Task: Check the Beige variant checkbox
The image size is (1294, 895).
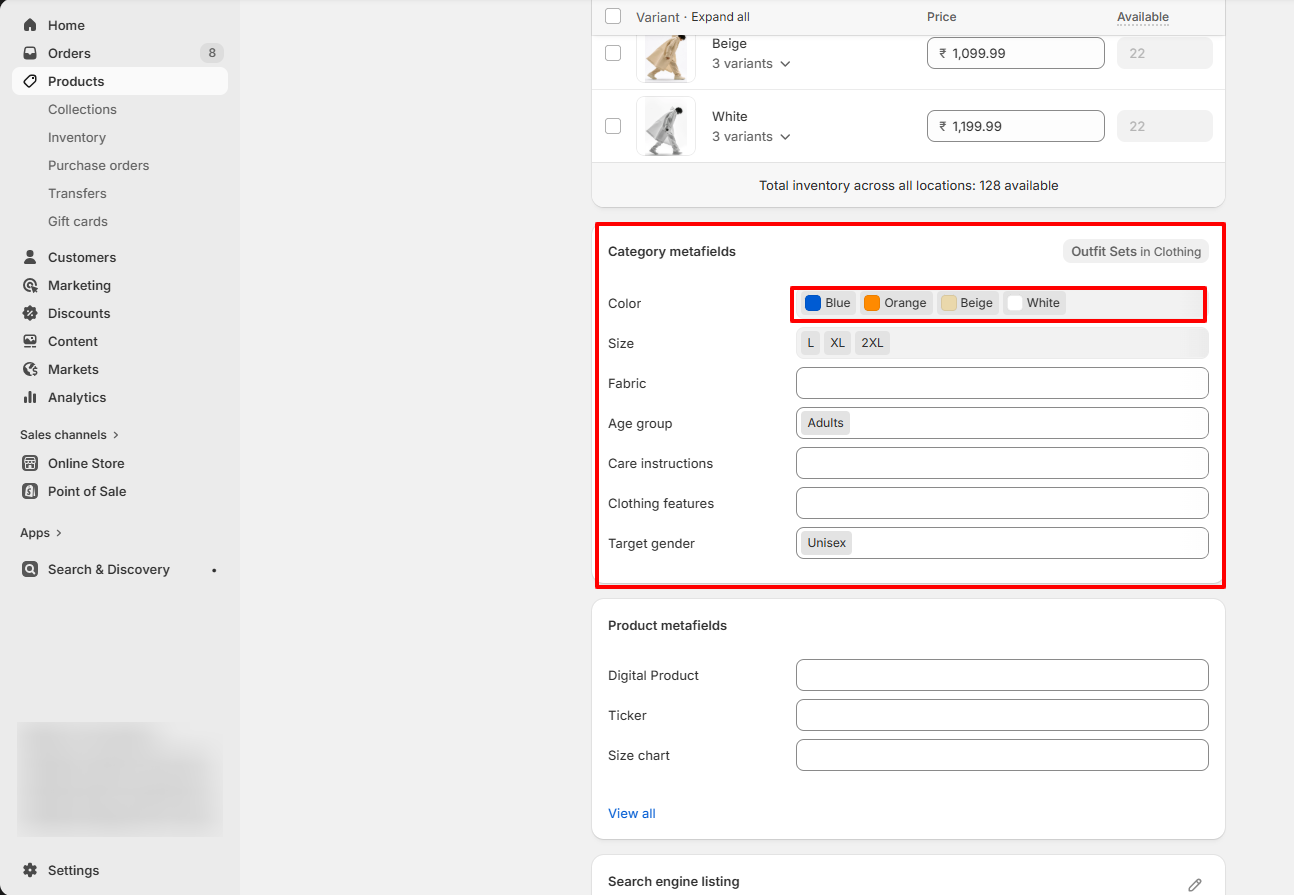Action: tap(613, 53)
